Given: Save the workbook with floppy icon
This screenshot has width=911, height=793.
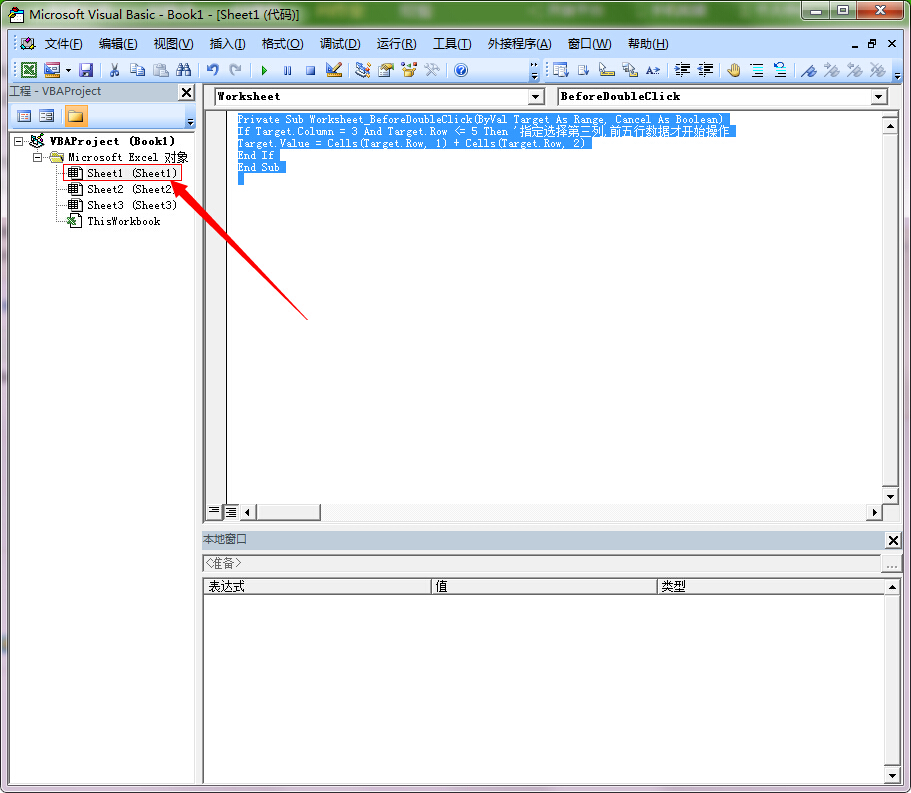Looking at the screenshot, I should (86, 70).
